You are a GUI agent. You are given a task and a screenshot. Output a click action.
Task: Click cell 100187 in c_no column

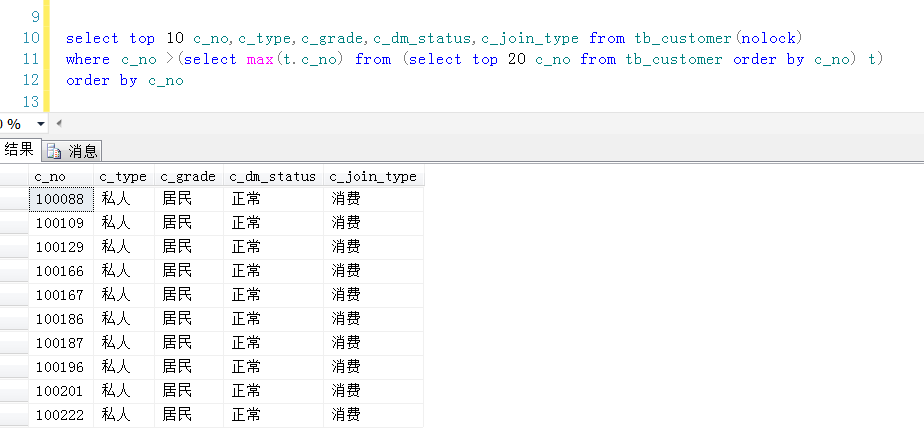(x=61, y=344)
